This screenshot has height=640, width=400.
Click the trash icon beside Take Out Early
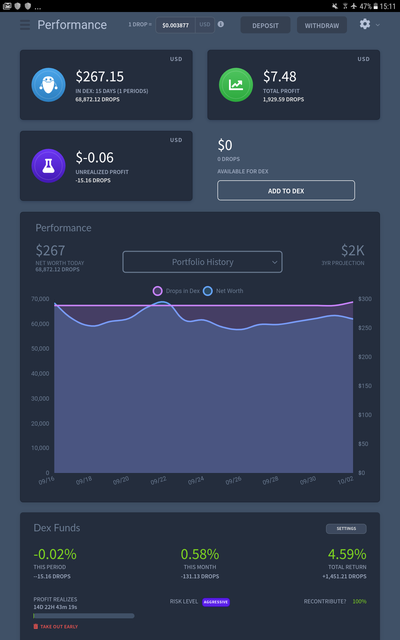tap(36, 627)
